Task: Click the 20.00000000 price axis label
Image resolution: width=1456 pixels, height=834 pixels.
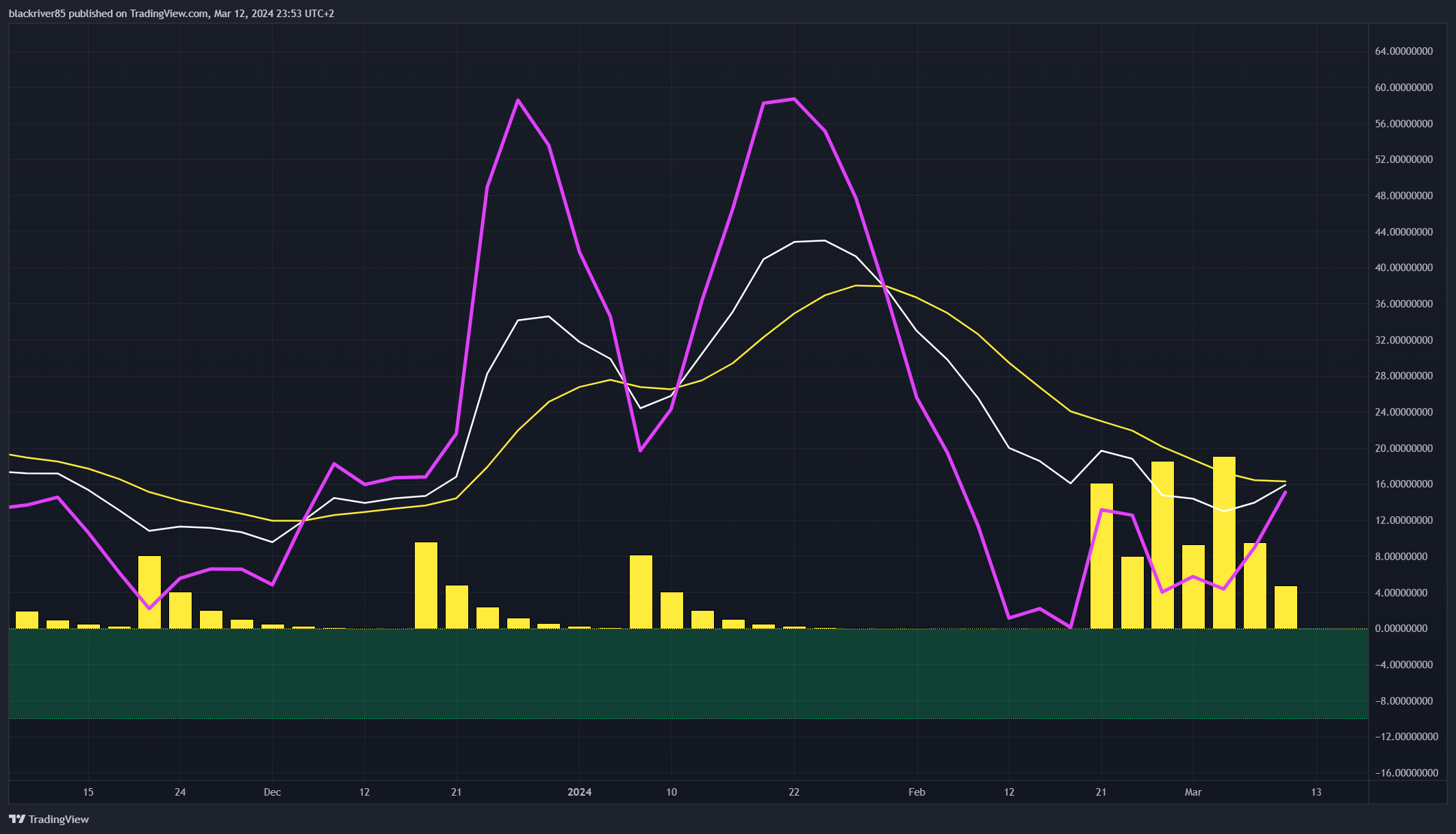Action: click(1404, 448)
